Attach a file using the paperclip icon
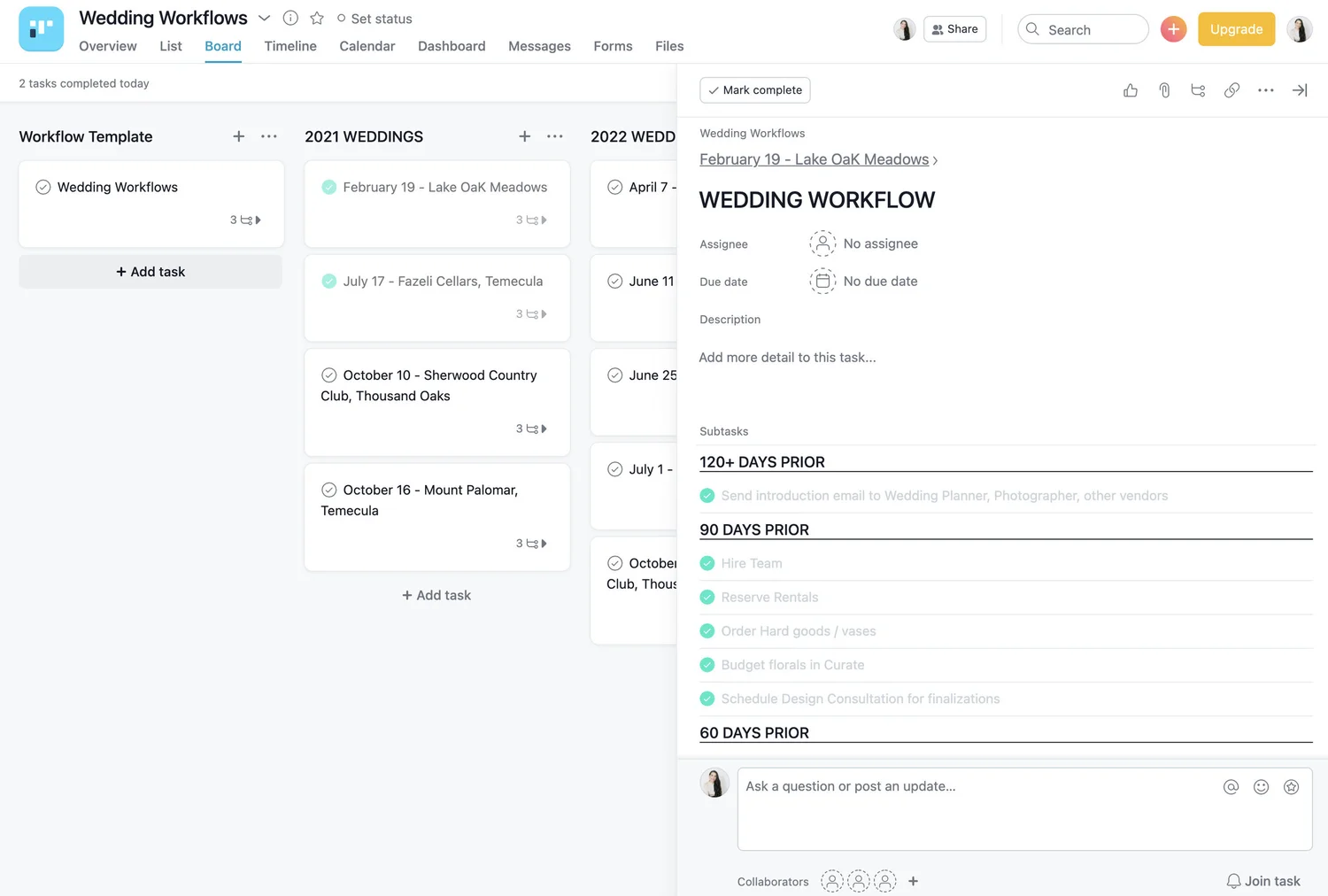The height and width of the screenshot is (896, 1328). coord(1164,89)
